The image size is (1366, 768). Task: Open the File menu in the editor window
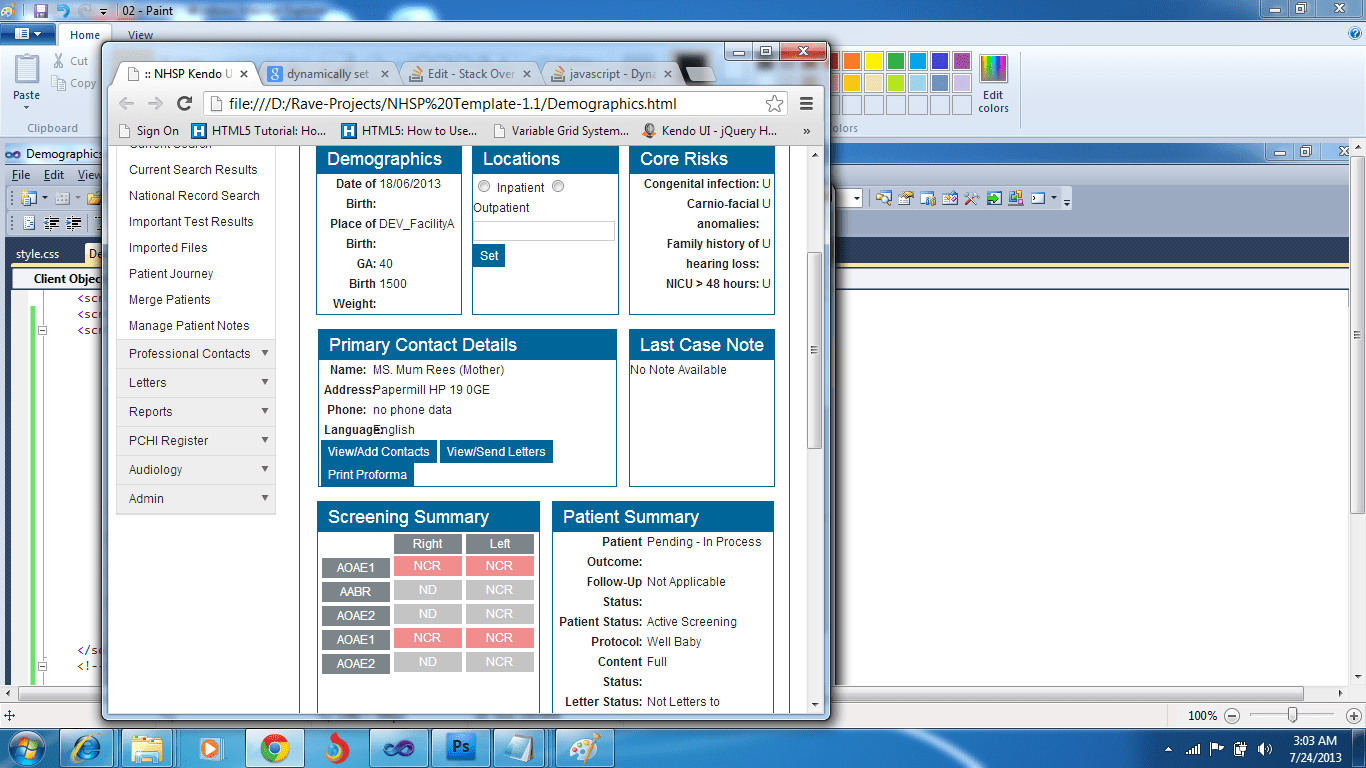(21, 176)
